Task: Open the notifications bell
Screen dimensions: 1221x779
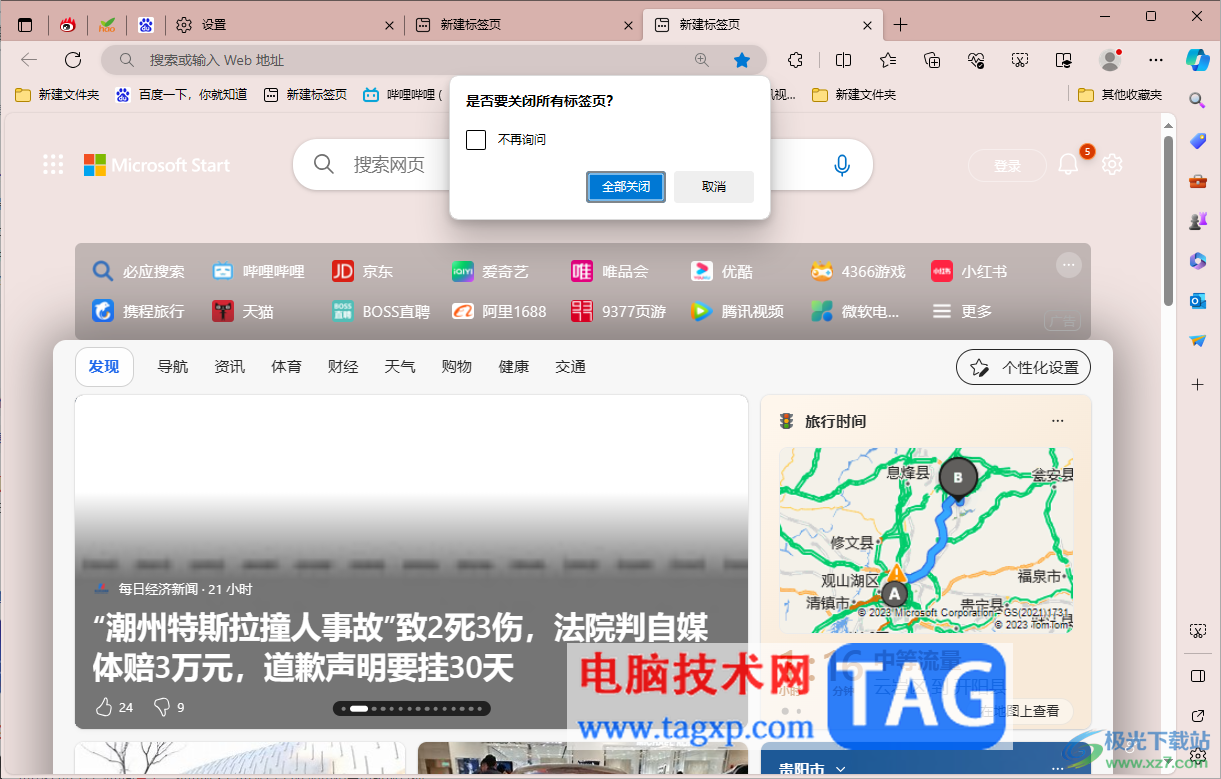Action: tap(1069, 165)
